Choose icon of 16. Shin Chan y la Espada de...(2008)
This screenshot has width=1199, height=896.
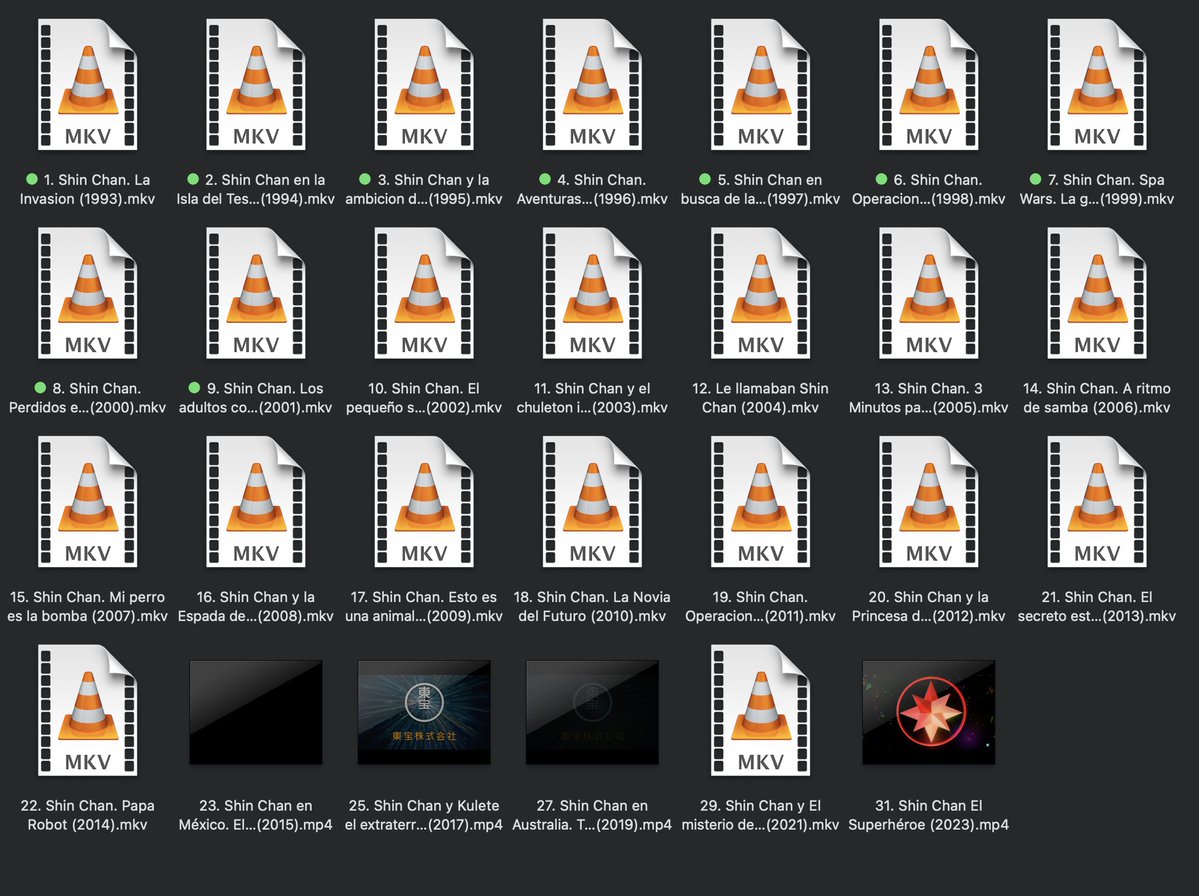tap(255, 502)
